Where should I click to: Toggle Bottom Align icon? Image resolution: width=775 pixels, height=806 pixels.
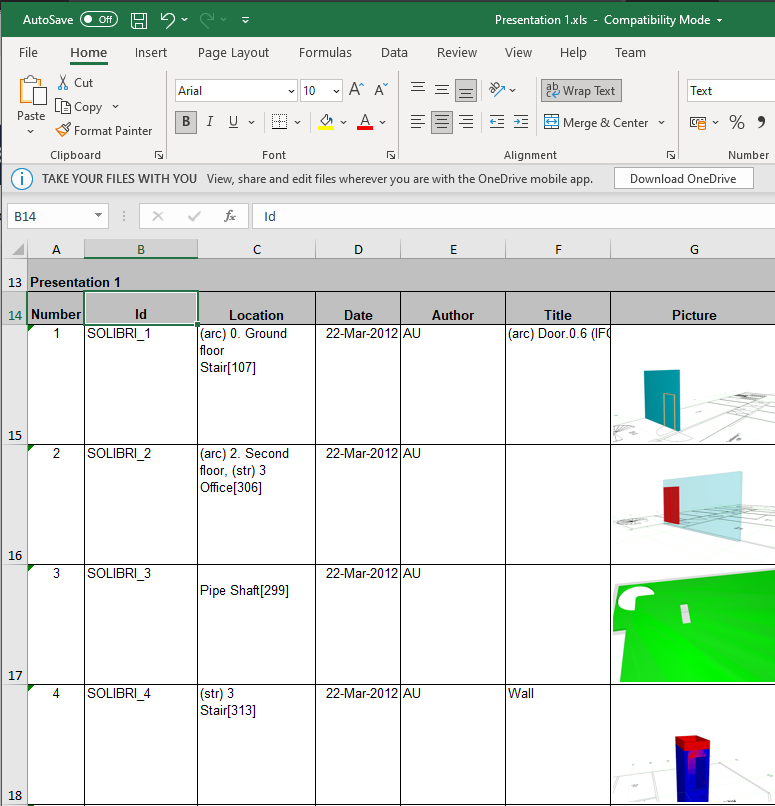466,90
